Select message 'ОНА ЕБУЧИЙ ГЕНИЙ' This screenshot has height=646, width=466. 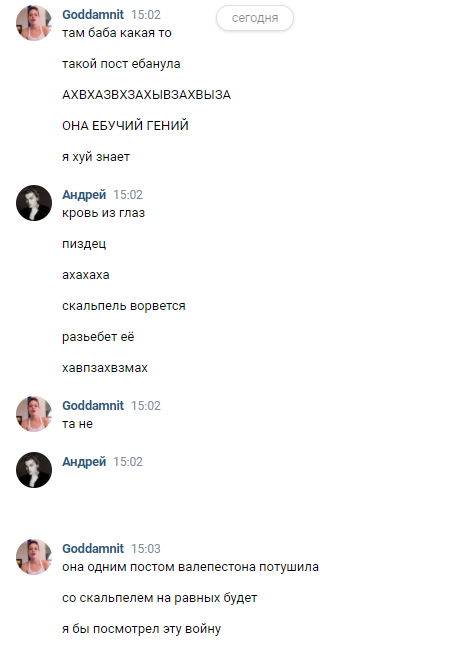click(x=125, y=126)
